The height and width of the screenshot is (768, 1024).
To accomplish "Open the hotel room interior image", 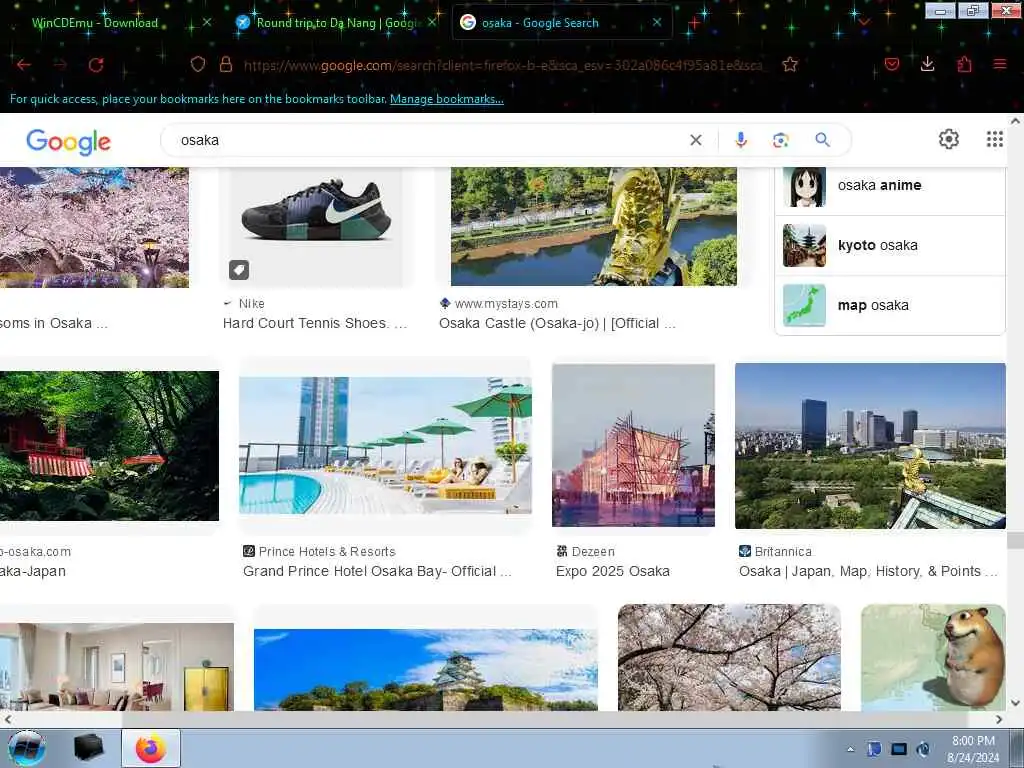I will click(116, 667).
